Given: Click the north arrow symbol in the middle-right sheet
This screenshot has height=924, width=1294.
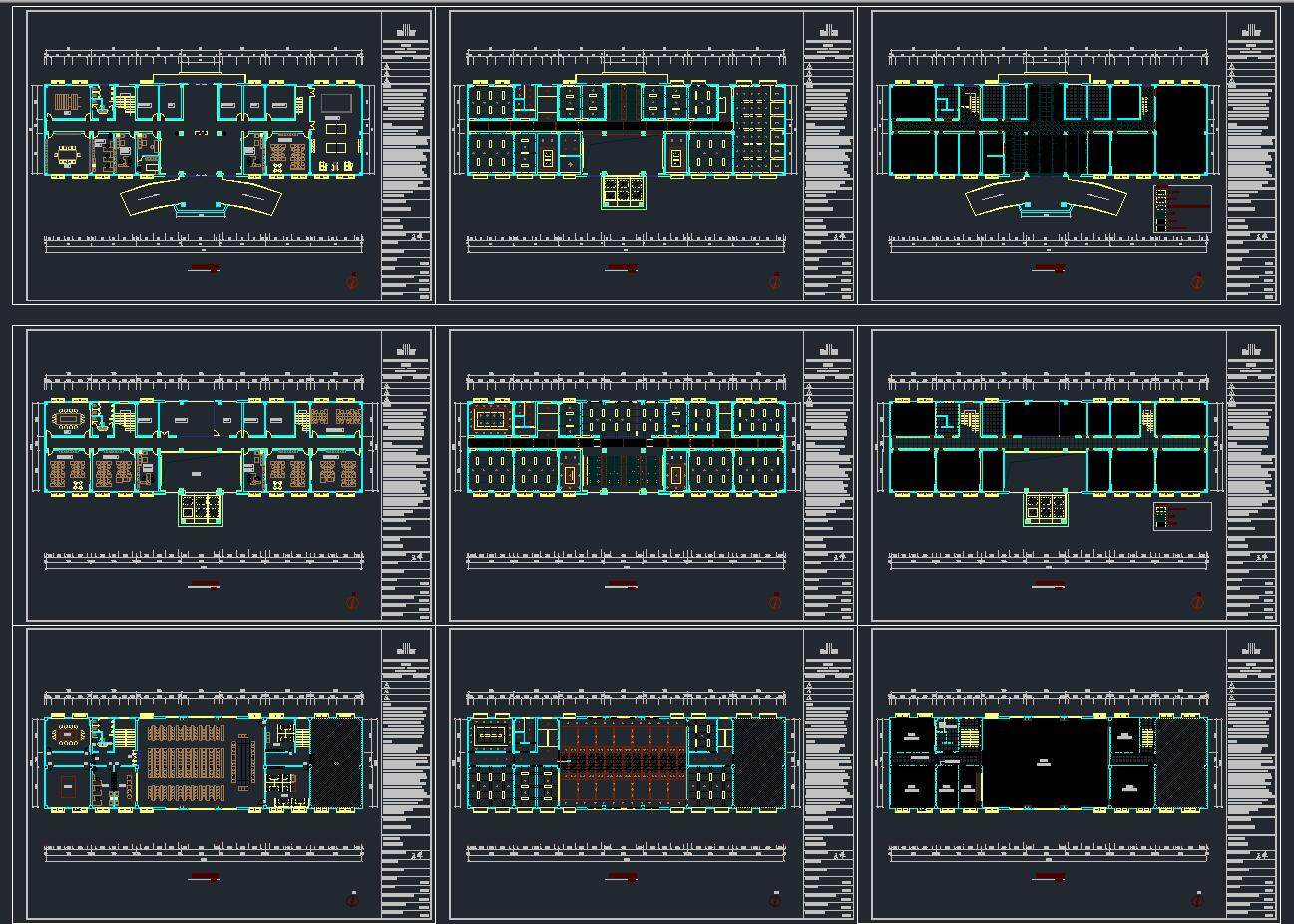Looking at the screenshot, I should (1197, 601).
